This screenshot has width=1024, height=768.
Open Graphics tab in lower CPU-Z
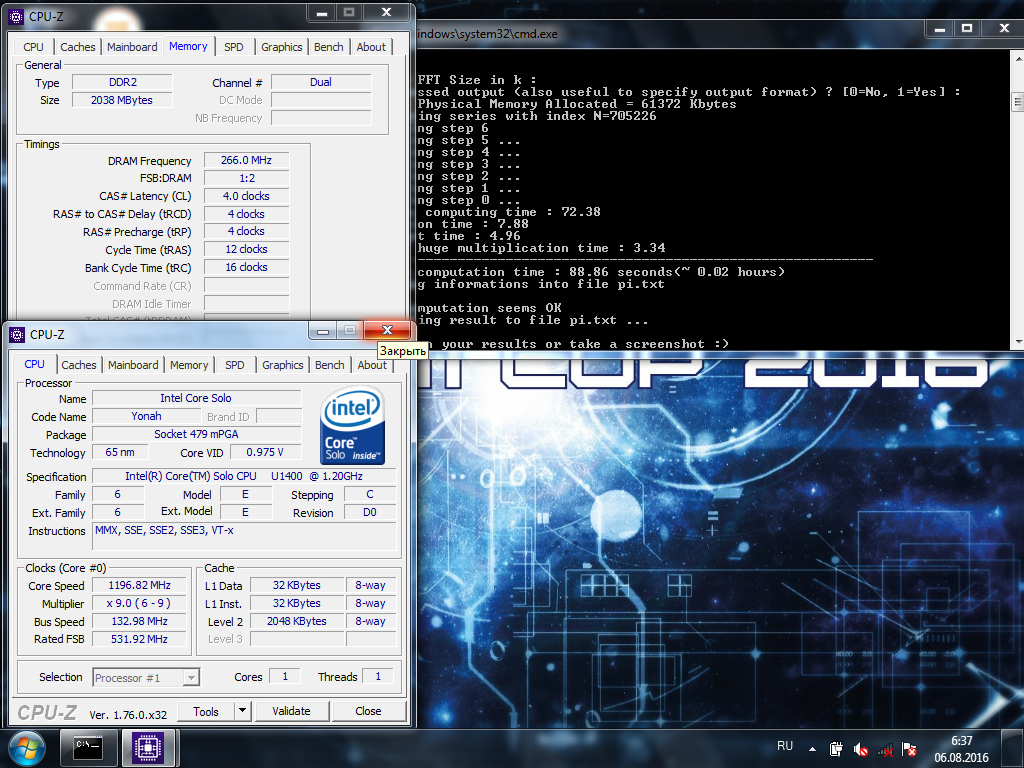tap(282, 365)
